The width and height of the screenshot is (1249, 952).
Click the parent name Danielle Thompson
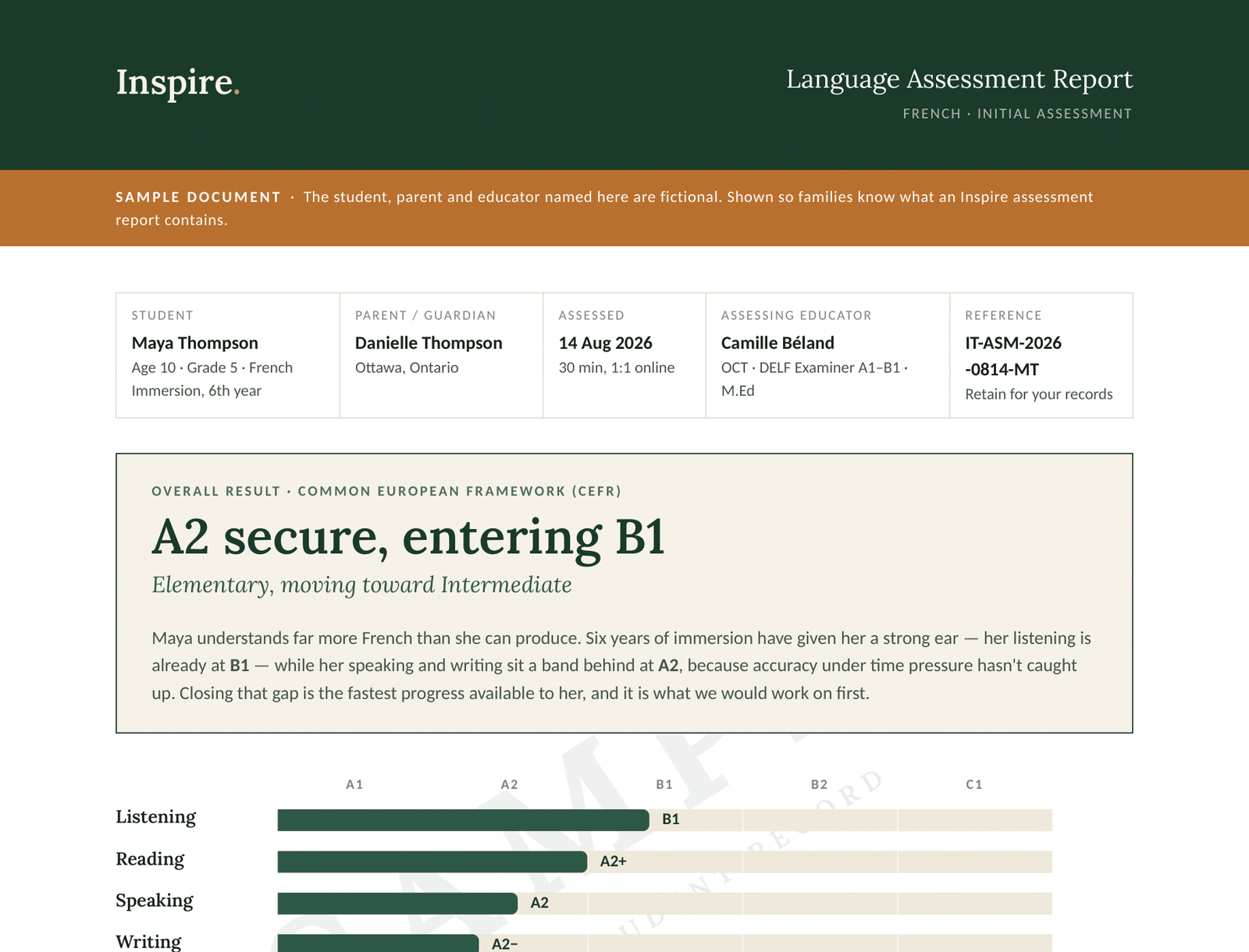(429, 343)
